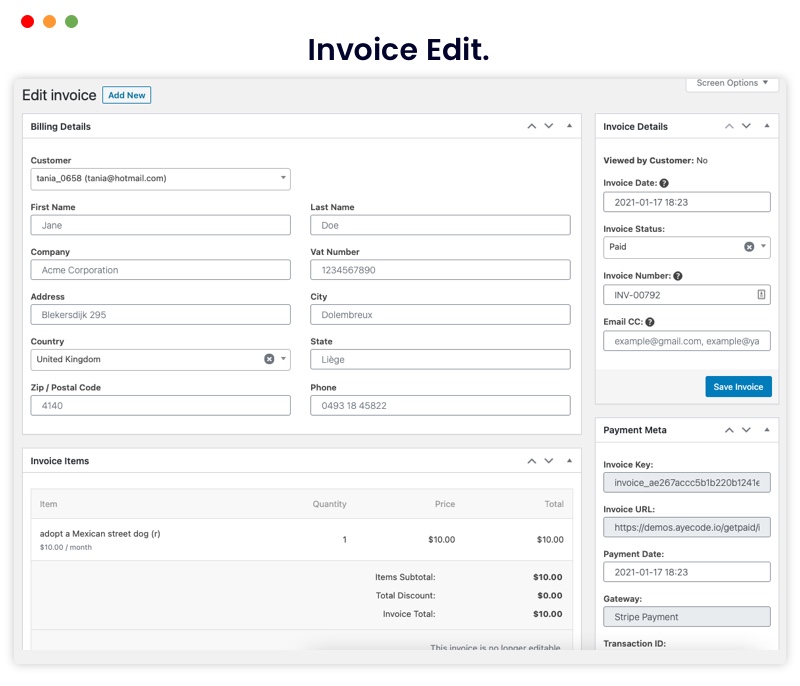Viewport: 800px width, 686px height.
Task: Click the Item column header
Action: tap(48, 504)
